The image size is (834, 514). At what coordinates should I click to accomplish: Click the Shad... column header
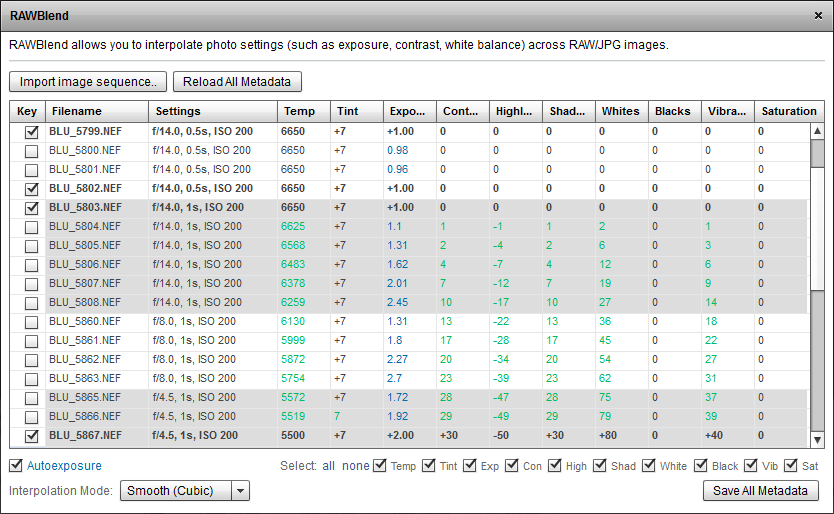[569, 111]
